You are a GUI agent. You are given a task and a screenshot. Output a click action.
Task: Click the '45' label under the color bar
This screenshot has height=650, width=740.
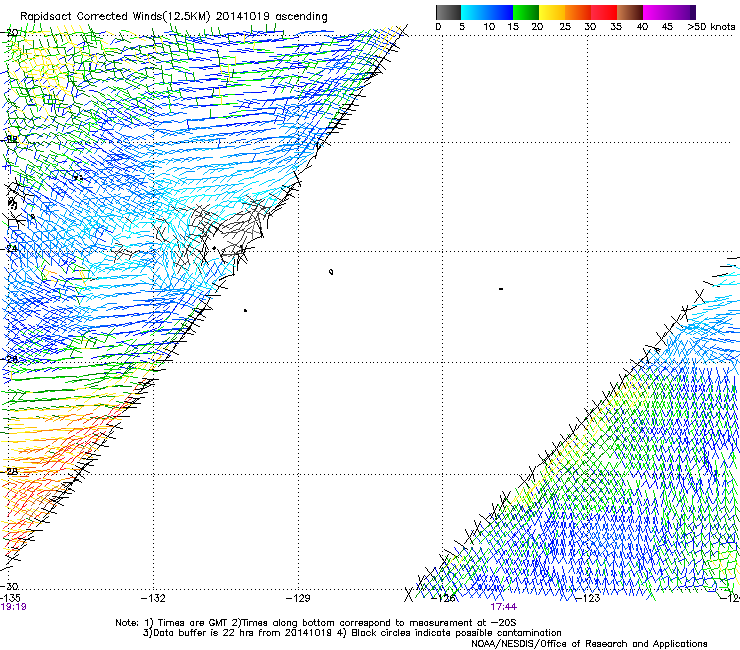click(667, 27)
